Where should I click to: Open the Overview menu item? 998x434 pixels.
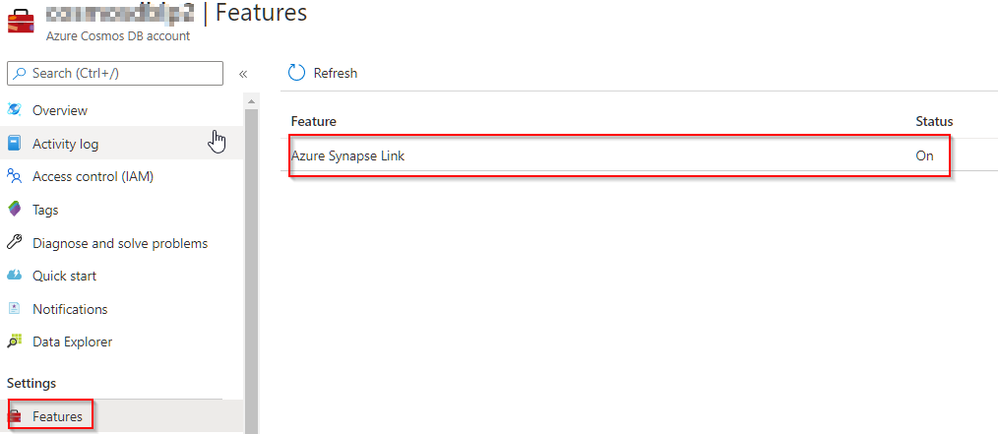click(x=60, y=110)
